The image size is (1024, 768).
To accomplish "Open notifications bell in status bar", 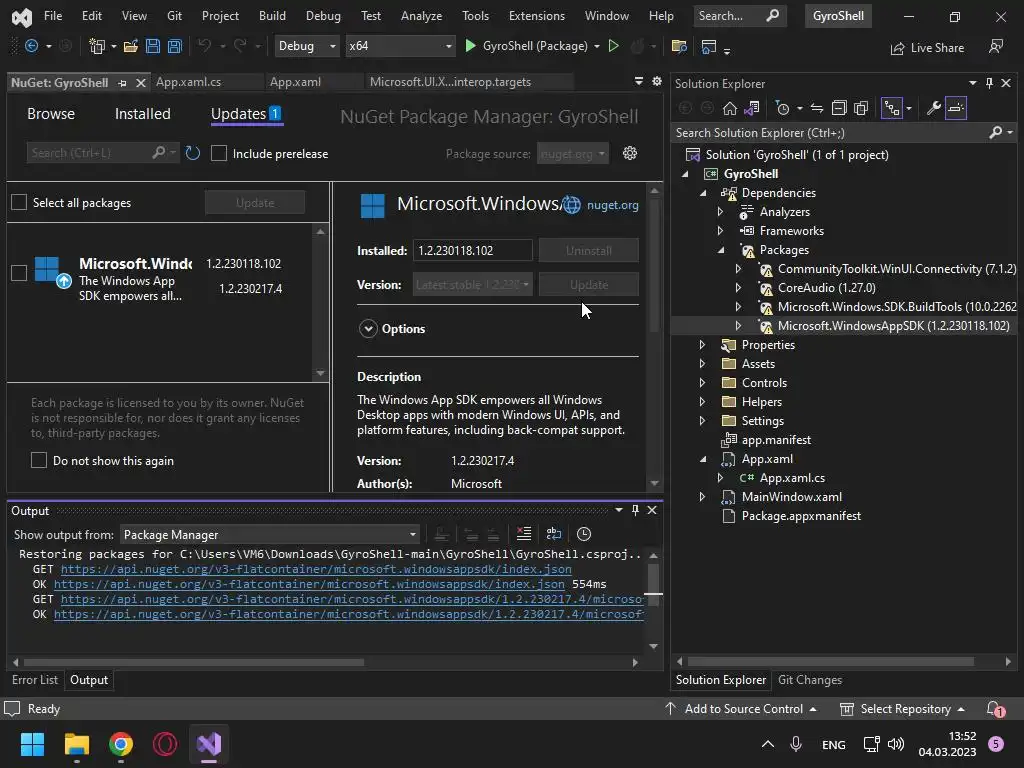I will [995, 709].
